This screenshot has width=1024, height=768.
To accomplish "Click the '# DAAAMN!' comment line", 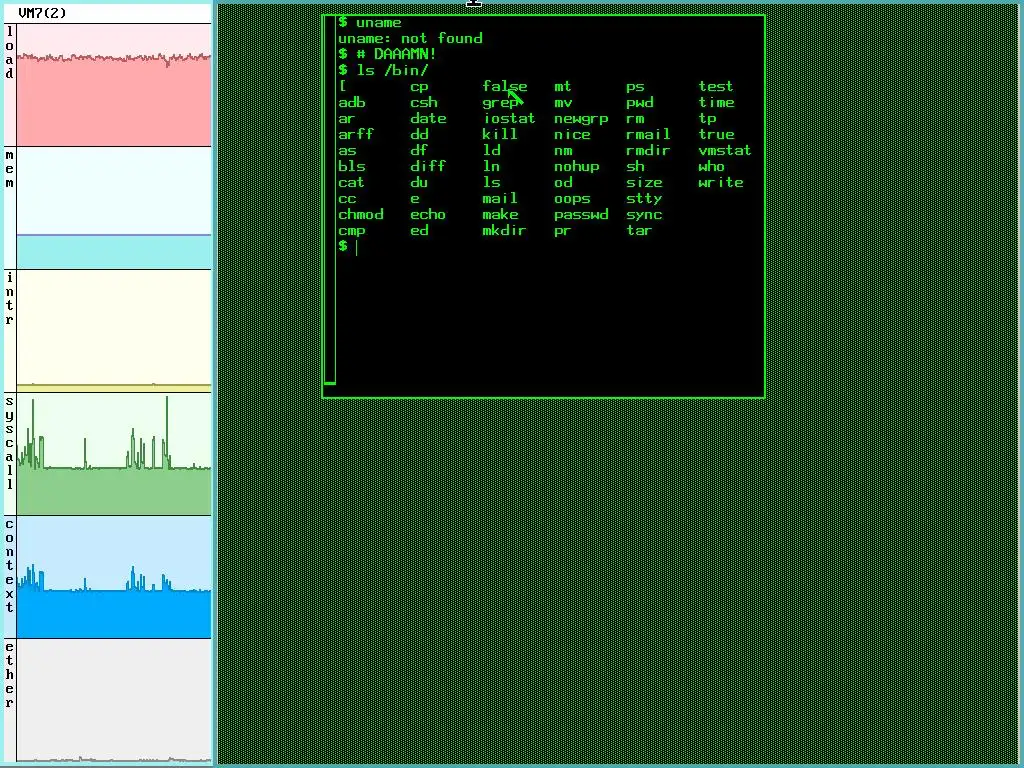I will 396,54.
